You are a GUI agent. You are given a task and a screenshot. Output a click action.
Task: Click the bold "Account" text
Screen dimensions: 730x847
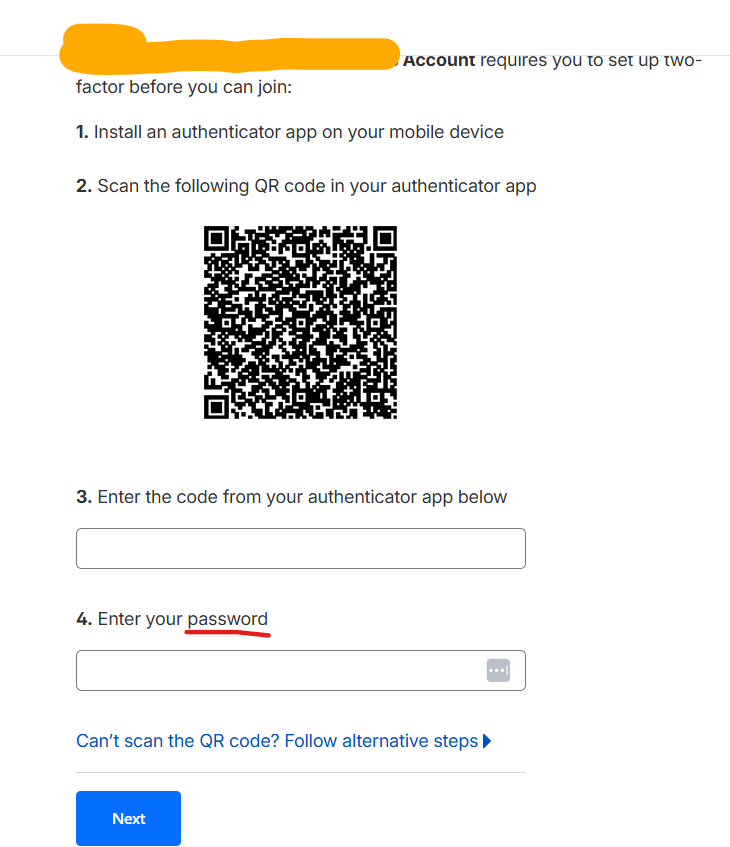click(438, 60)
